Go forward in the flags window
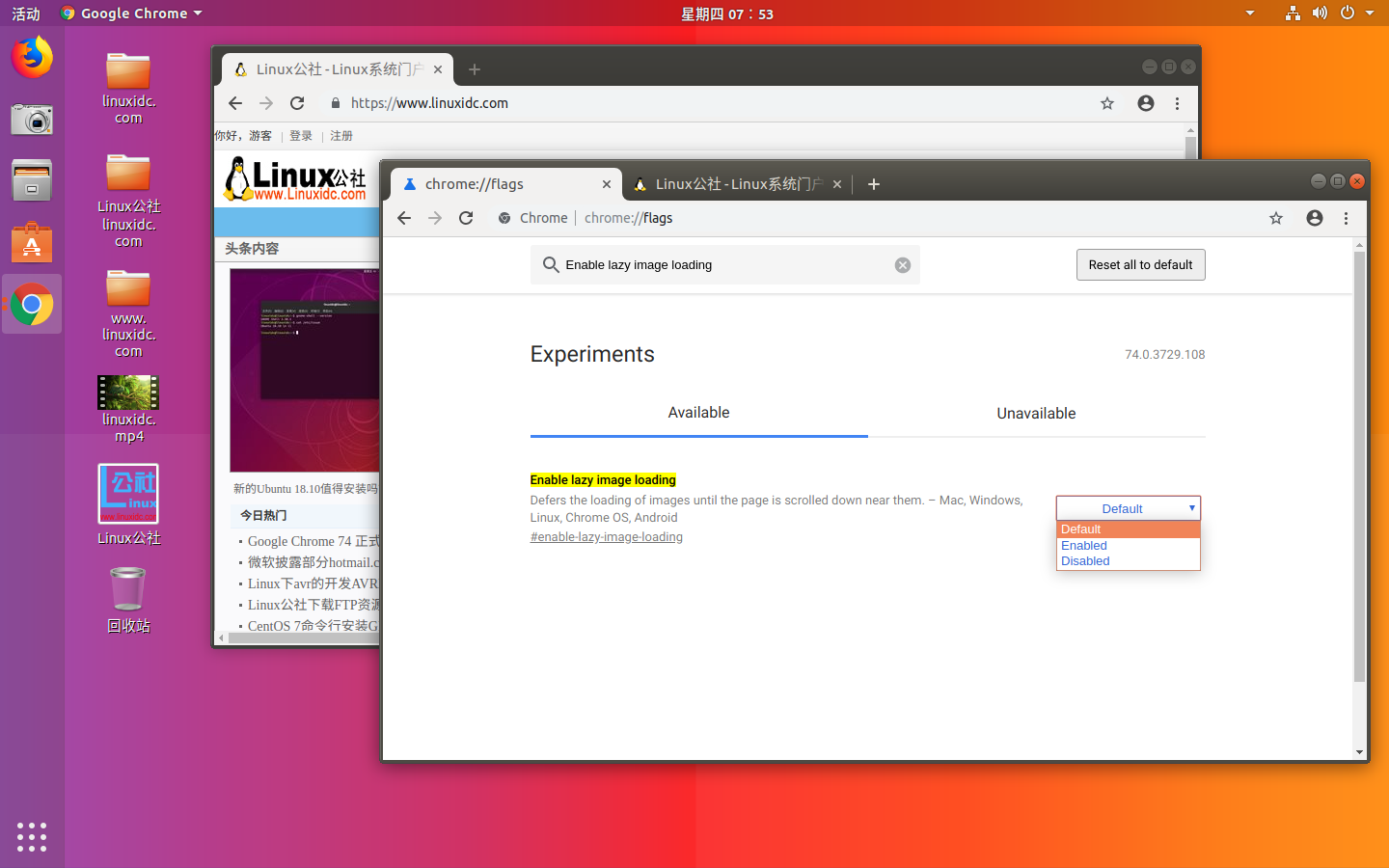Viewport: 1389px width, 868px height. (435, 218)
